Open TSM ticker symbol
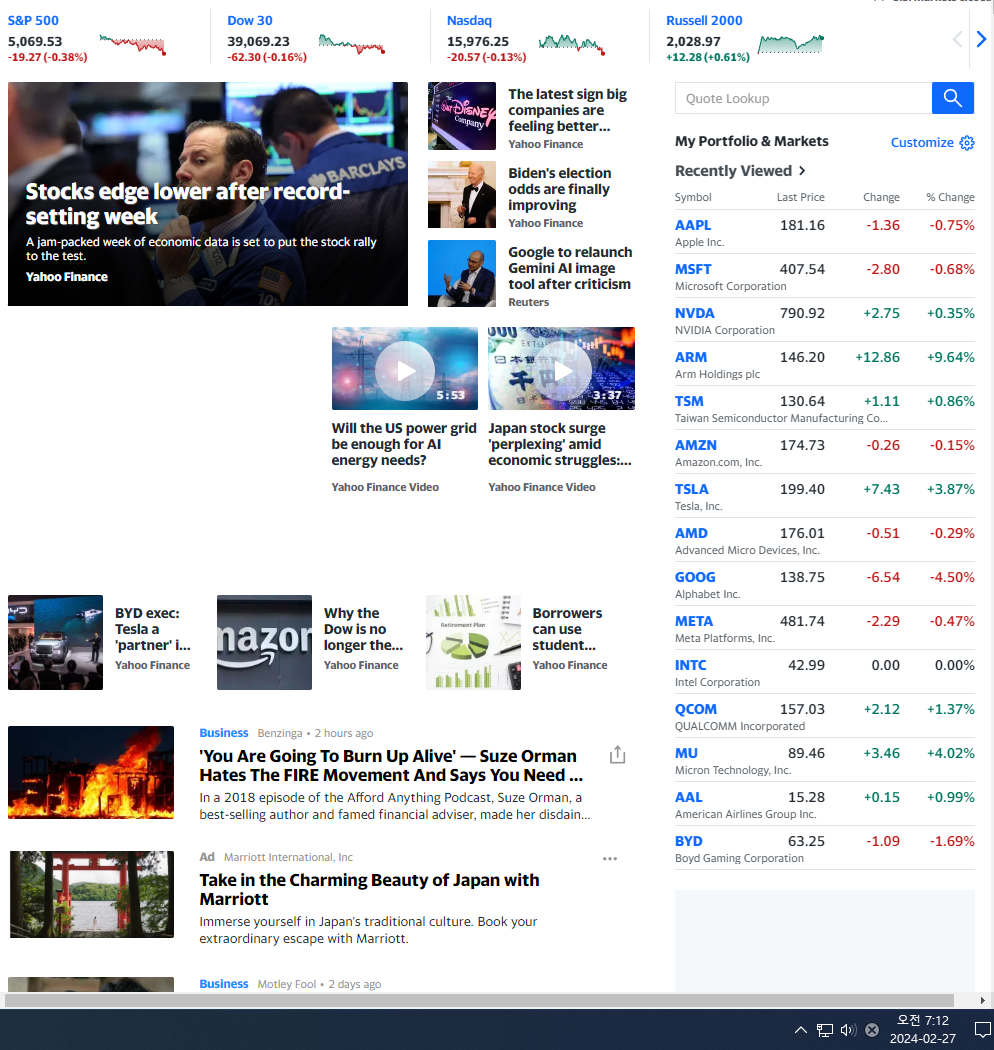The width and height of the screenshot is (994, 1050). coord(689,401)
